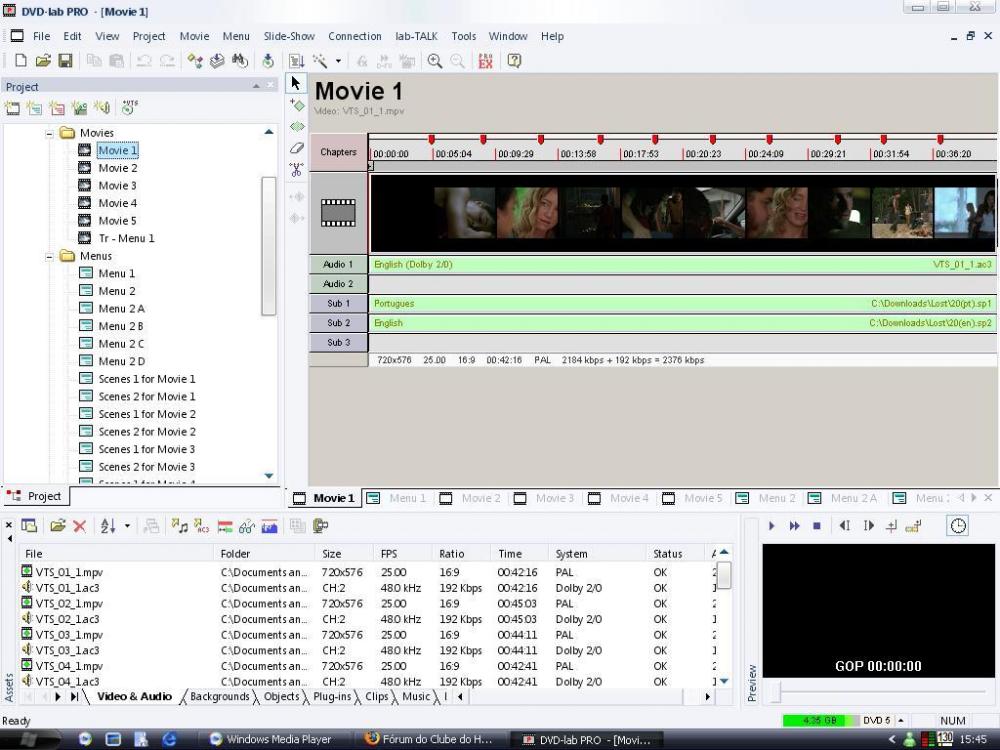The height and width of the screenshot is (750, 1000).
Task: Collapse the Menus folder in tree
Action: point(50,256)
